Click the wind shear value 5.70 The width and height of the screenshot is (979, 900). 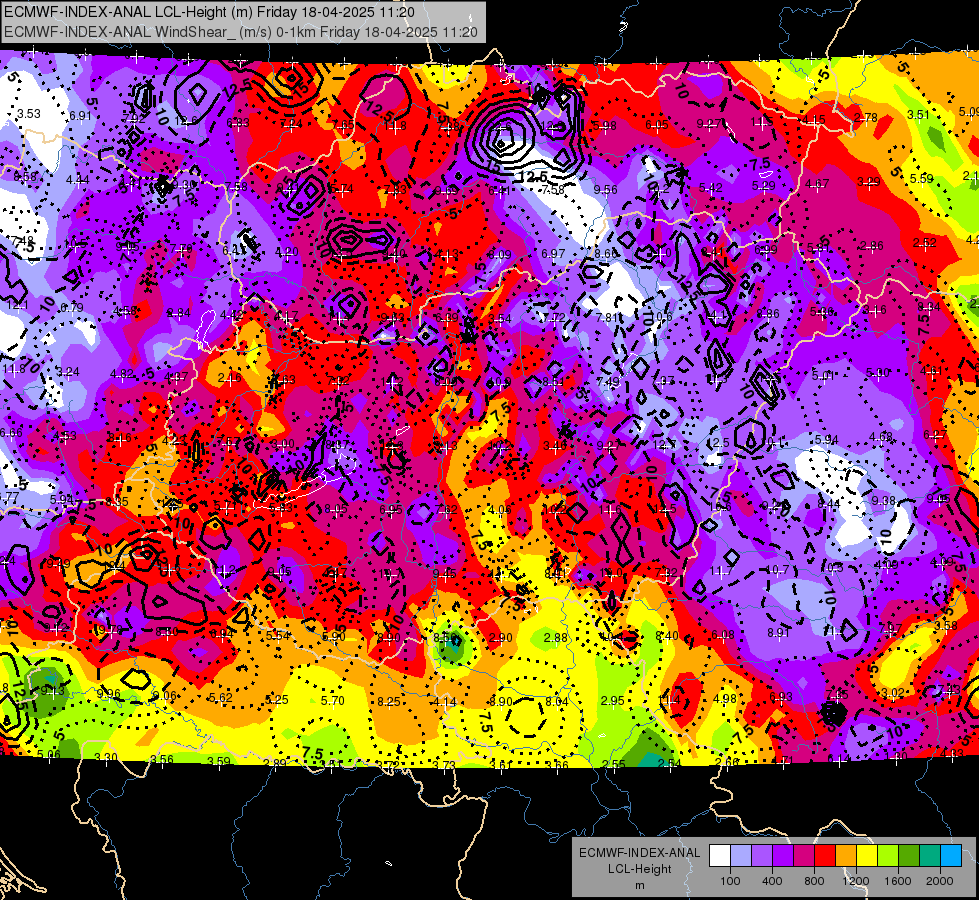coord(333,701)
